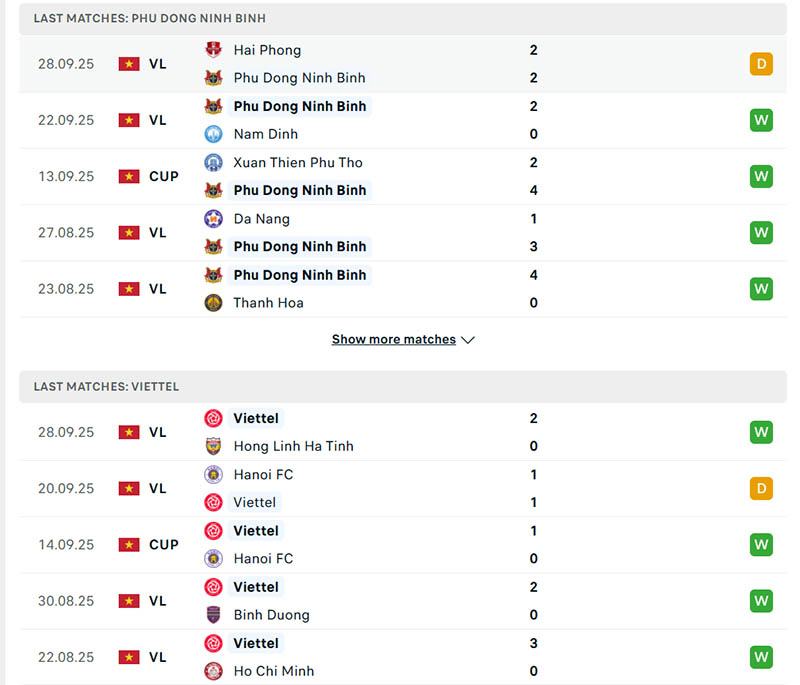Click the draw badge for Hanoi FC 1-1 match
Image resolution: width=800 pixels, height=685 pixels.
click(x=761, y=489)
